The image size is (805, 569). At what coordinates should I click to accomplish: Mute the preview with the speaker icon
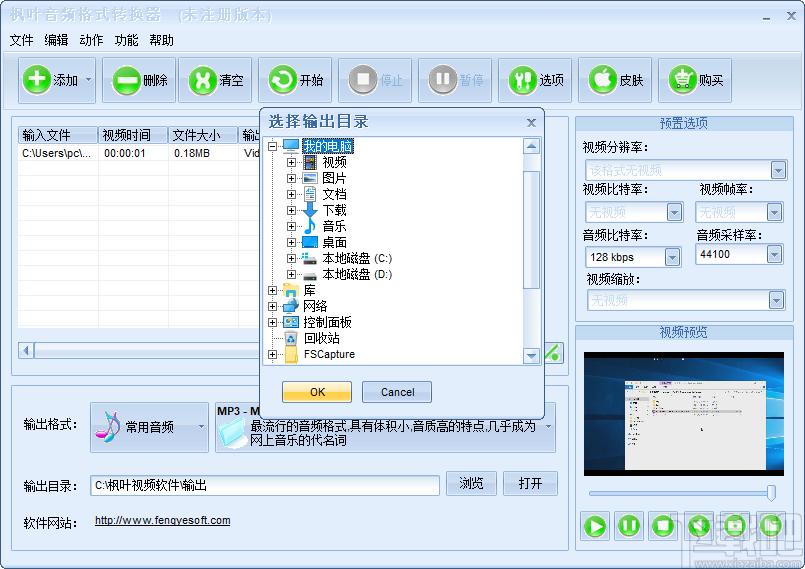tap(698, 526)
